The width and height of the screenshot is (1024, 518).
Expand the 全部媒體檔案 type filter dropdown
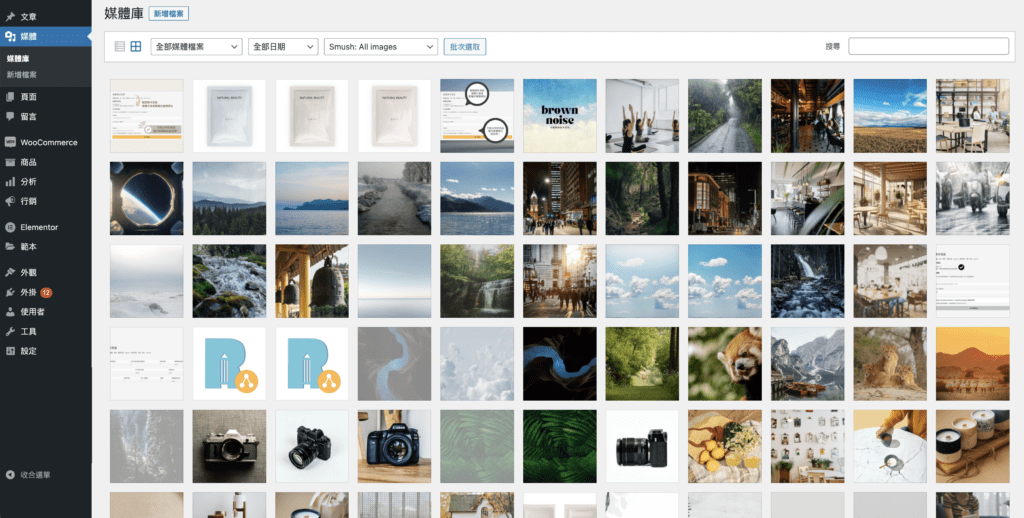[x=196, y=46]
